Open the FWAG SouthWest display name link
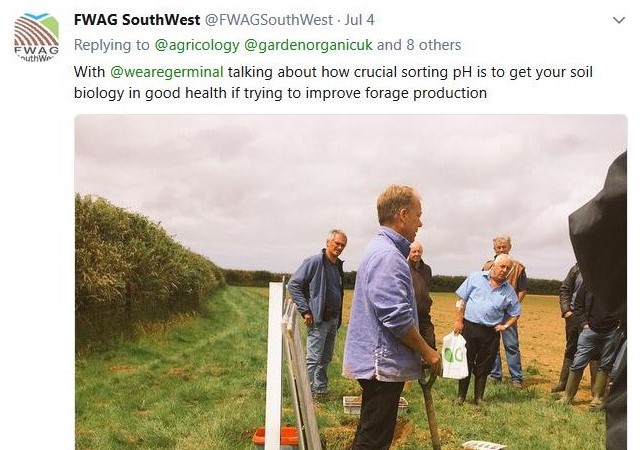642x450 pixels. click(x=137, y=20)
